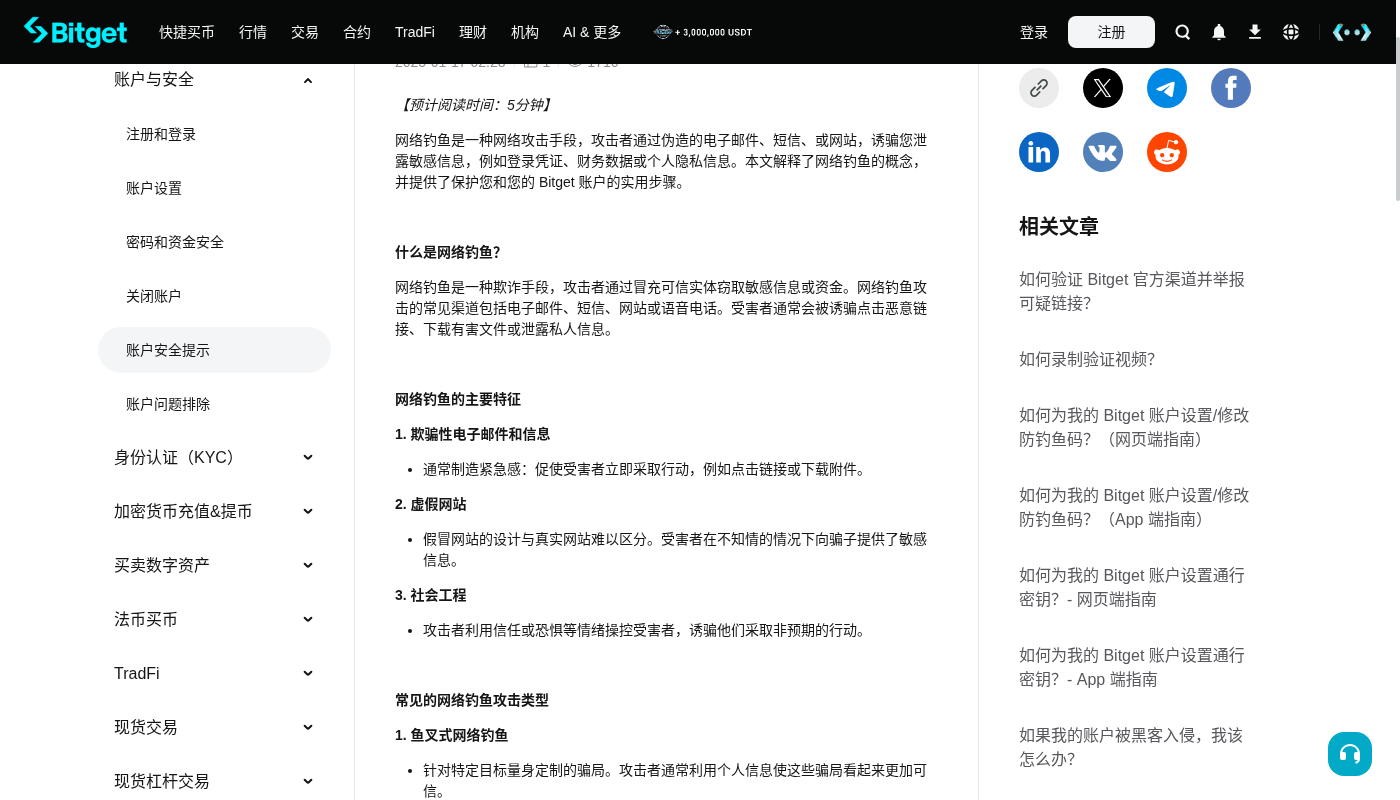Open article 如果我的账户被黑客入侵
The height and width of the screenshot is (800, 1400).
pyautogui.click(x=1131, y=747)
